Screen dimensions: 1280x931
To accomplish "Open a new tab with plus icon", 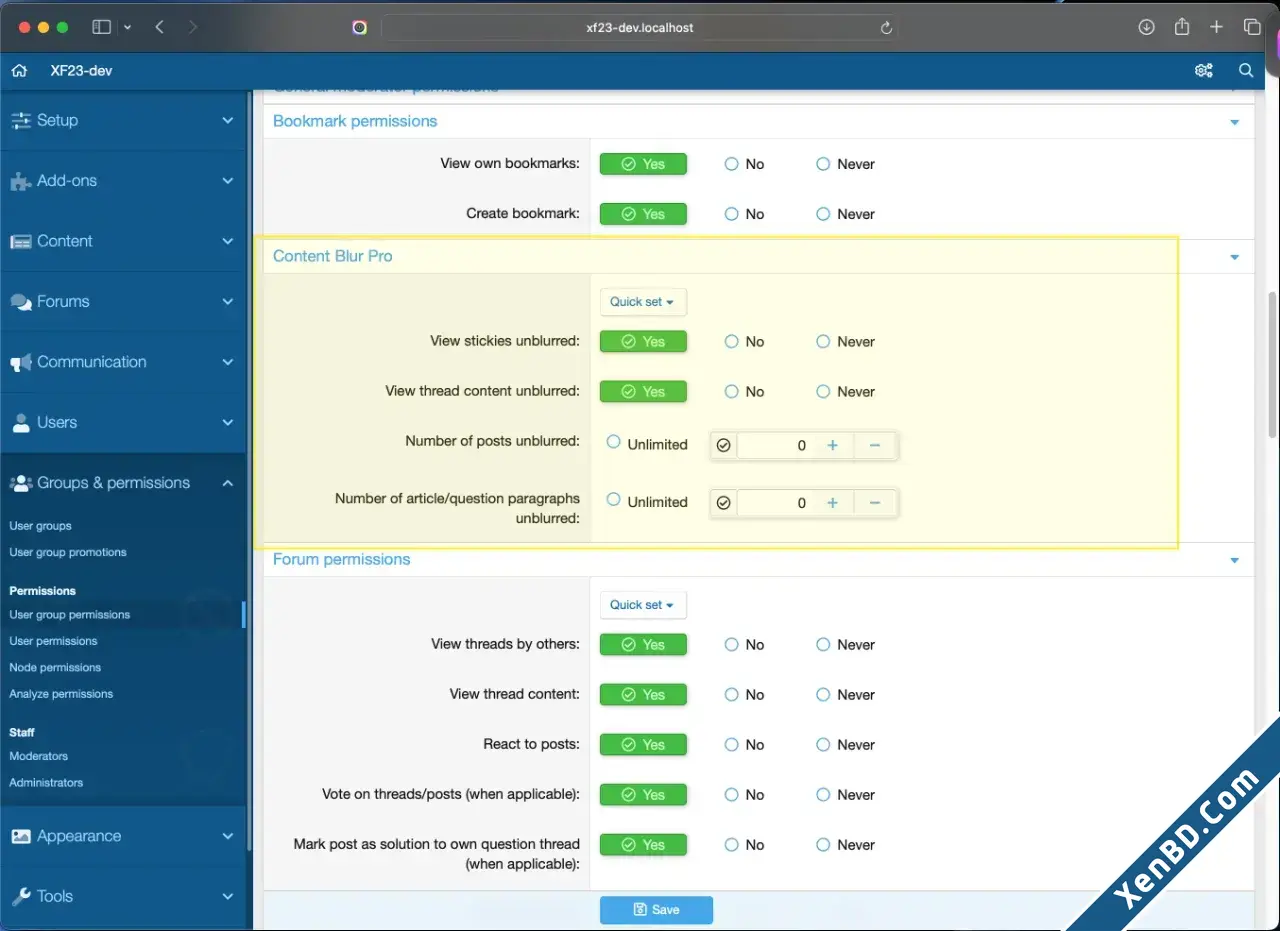I will pos(1216,27).
